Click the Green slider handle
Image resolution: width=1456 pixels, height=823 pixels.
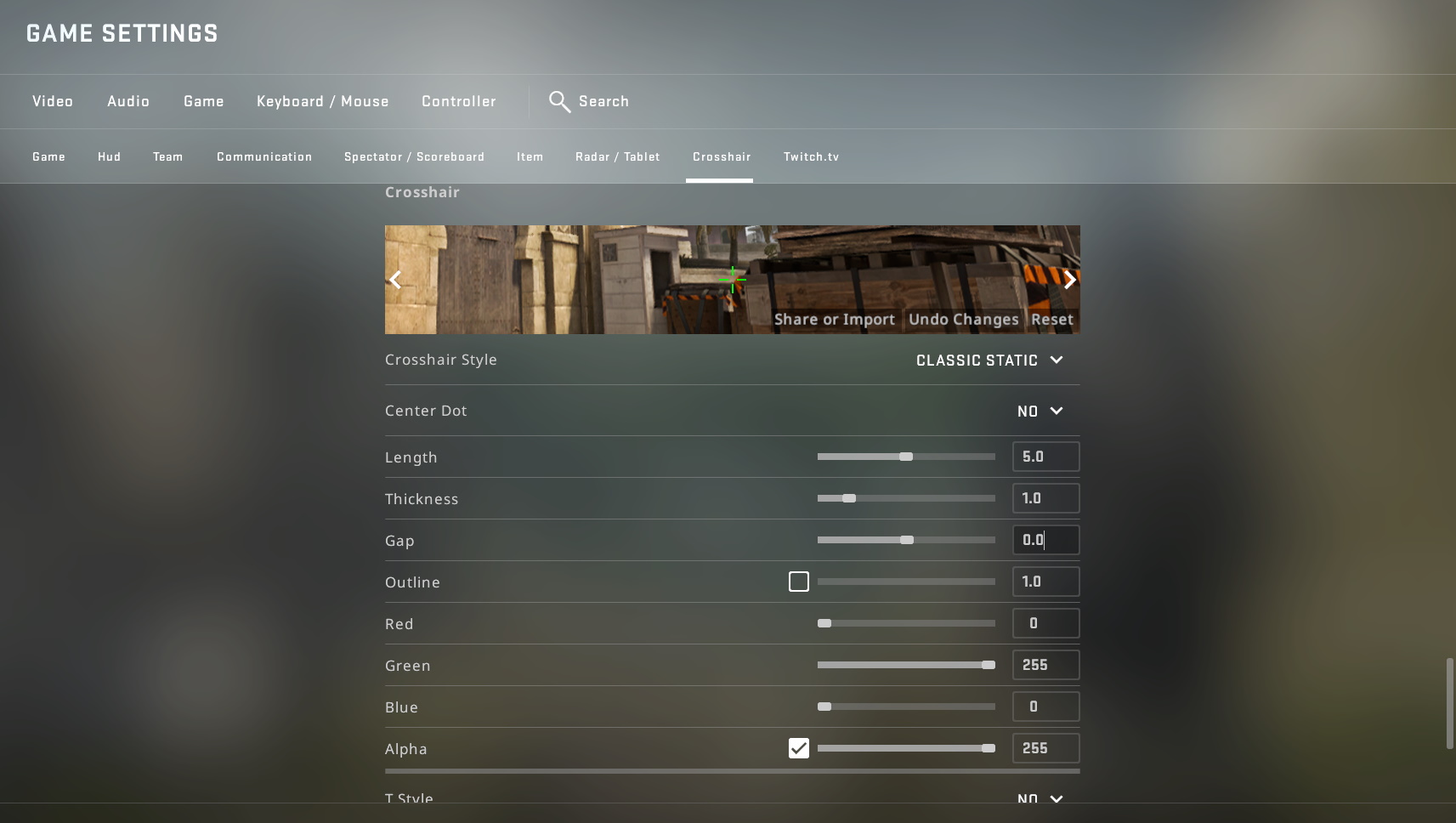point(989,665)
